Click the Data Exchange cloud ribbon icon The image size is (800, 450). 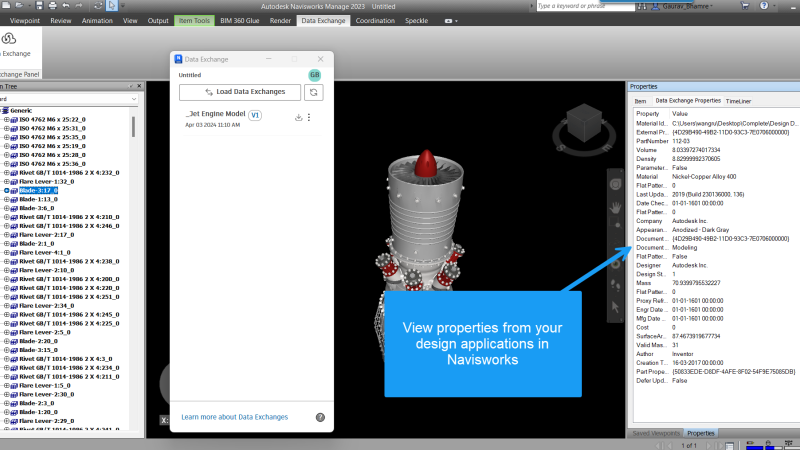click(x=9, y=39)
